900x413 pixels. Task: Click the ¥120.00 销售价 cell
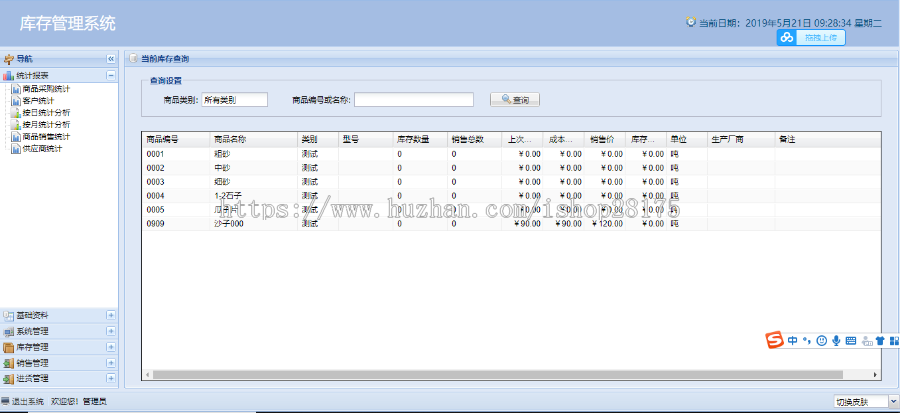pyautogui.click(x=604, y=224)
